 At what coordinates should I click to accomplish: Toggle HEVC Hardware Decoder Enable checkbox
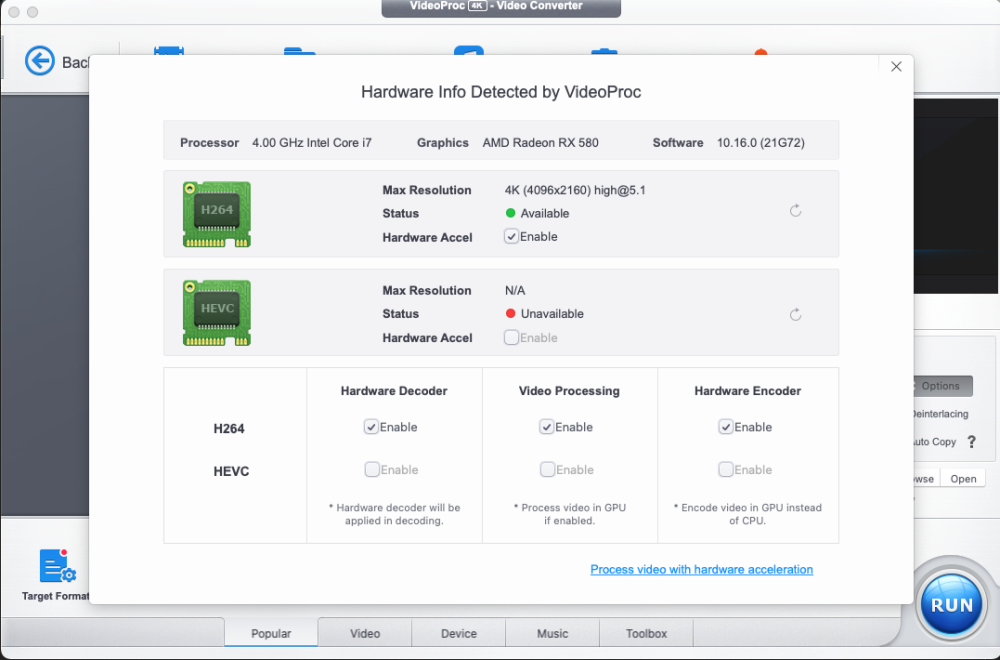(x=372, y=469)
